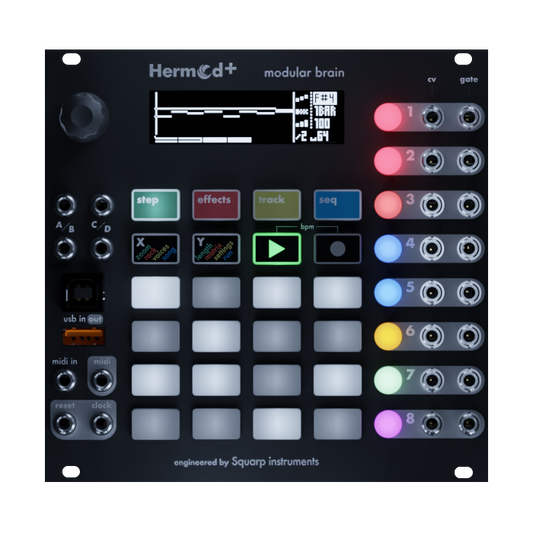Click track 1 gate output jack
Image resolution: width=533 pixels, height=533 pixels.
point(469,117)
